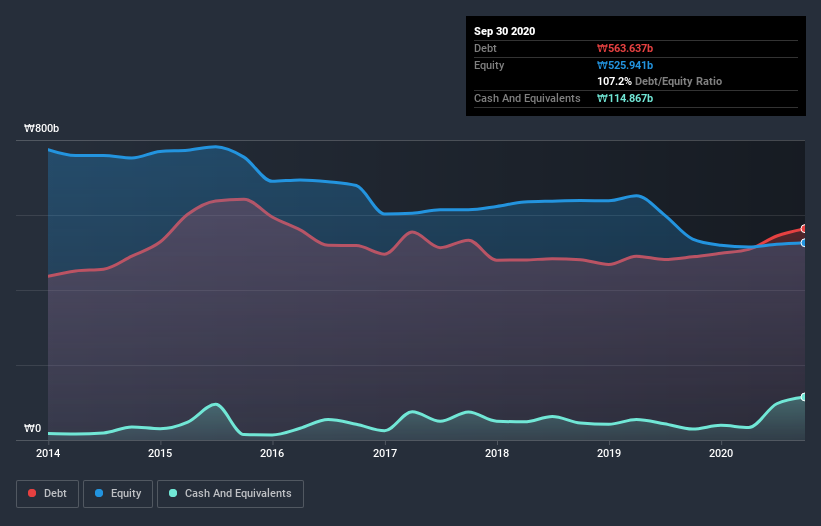Click the 2019 x-axis label
Screen dimensions: 821x526
point(609,453)
